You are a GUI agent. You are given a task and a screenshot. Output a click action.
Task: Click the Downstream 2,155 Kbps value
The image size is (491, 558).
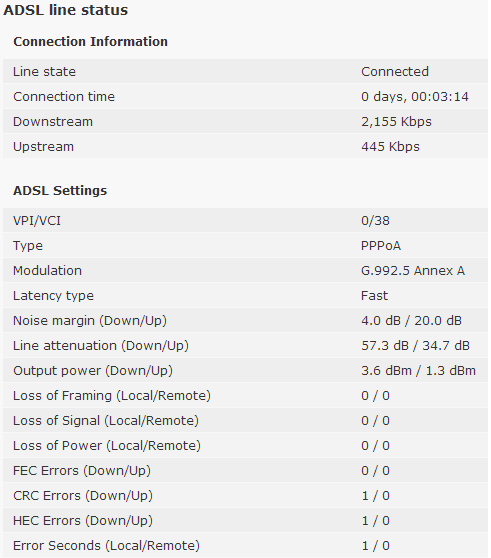[x=396, y=122]
